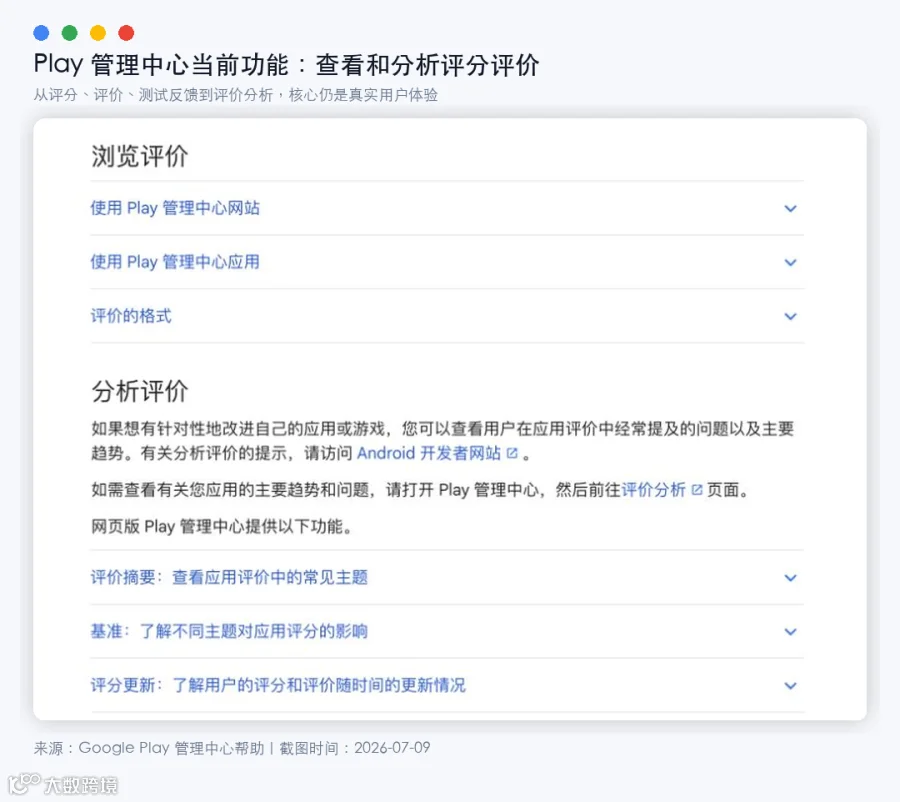The image size is (900, 802).
Task: Follow the Android 开发者网站 link
Action: (x=429, y=454)
